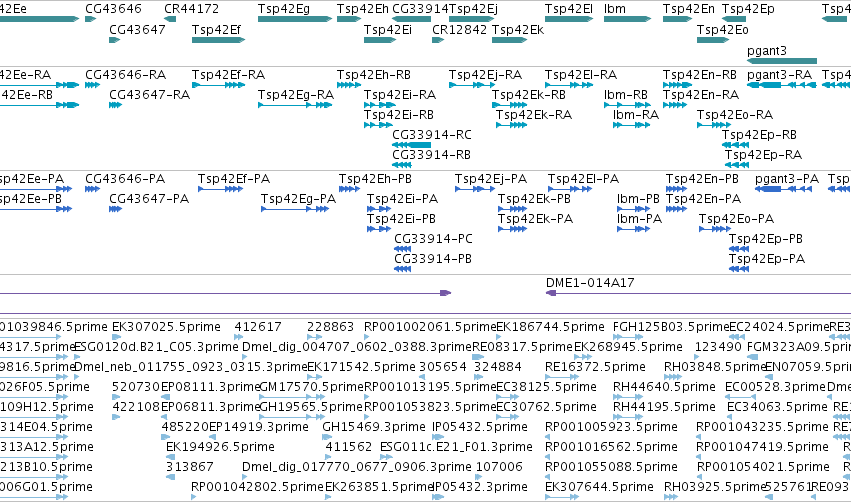Click the Tsp42Ek gene label
Image resolution: width=851 pixels, height=502 pixels.
518,29
